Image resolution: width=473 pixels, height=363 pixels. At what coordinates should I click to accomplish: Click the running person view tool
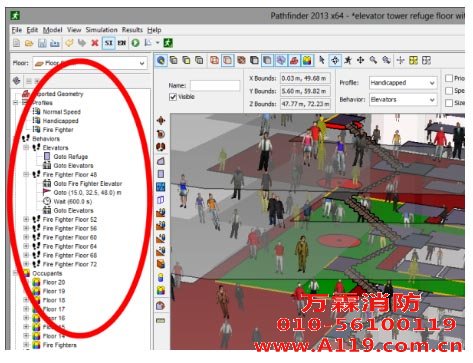pyautogui.click(x=348, y=60)
